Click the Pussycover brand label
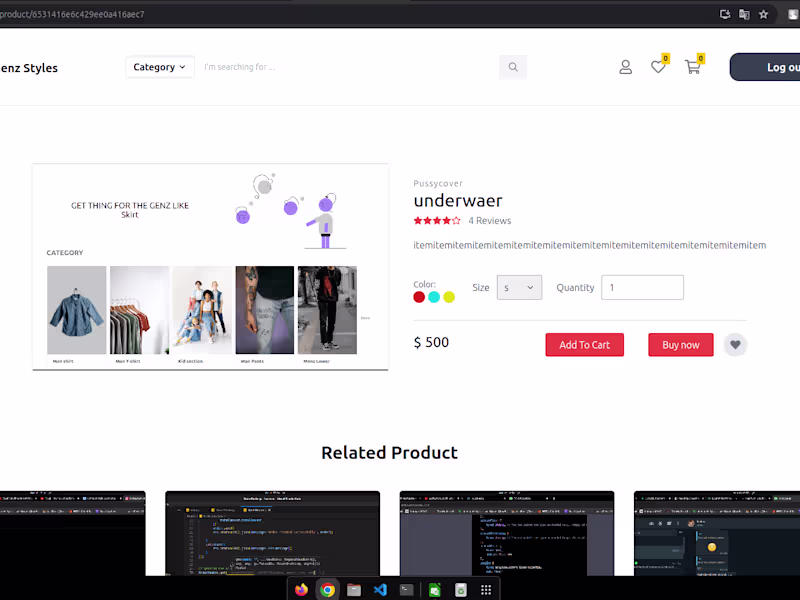The image size is (800, 600). coord(438,183)
